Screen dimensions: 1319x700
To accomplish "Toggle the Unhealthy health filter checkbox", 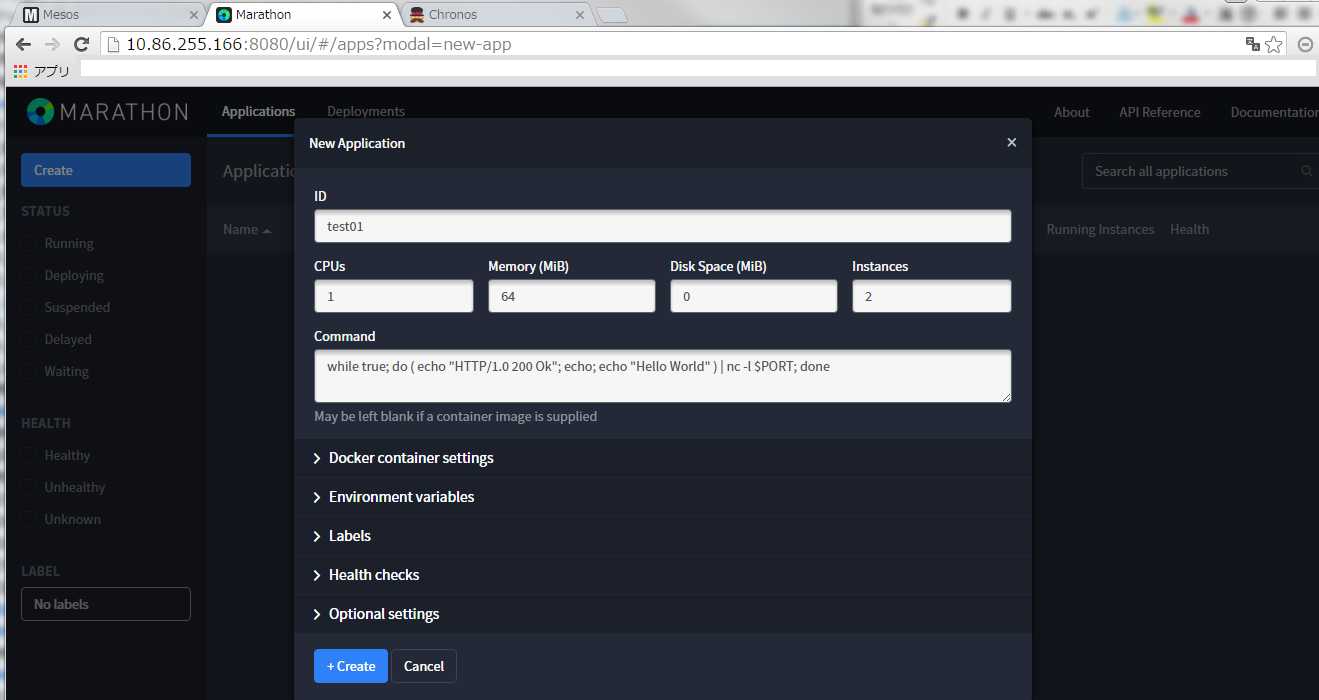I will (x=29, y=488).
